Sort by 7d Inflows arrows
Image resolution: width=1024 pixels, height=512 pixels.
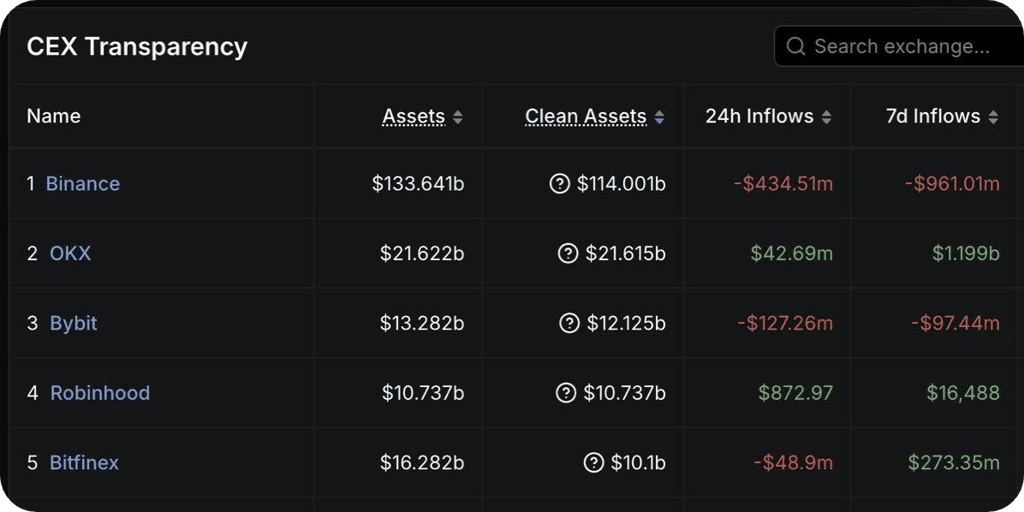coord(993,117)
